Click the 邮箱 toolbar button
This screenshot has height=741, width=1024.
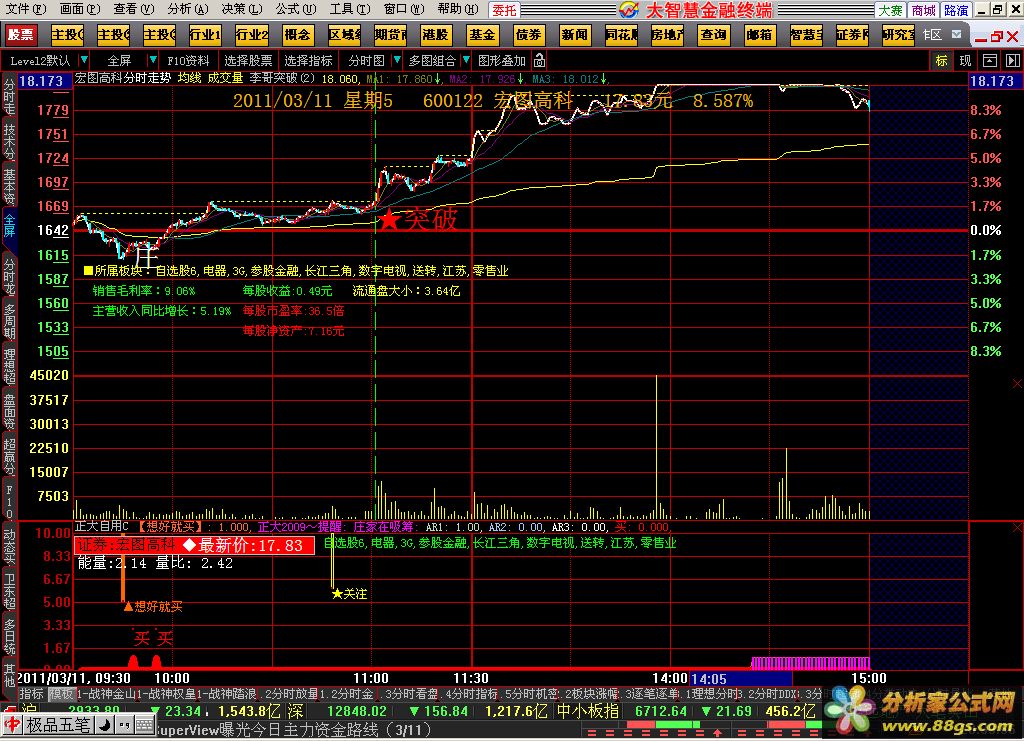coord(760,35)
